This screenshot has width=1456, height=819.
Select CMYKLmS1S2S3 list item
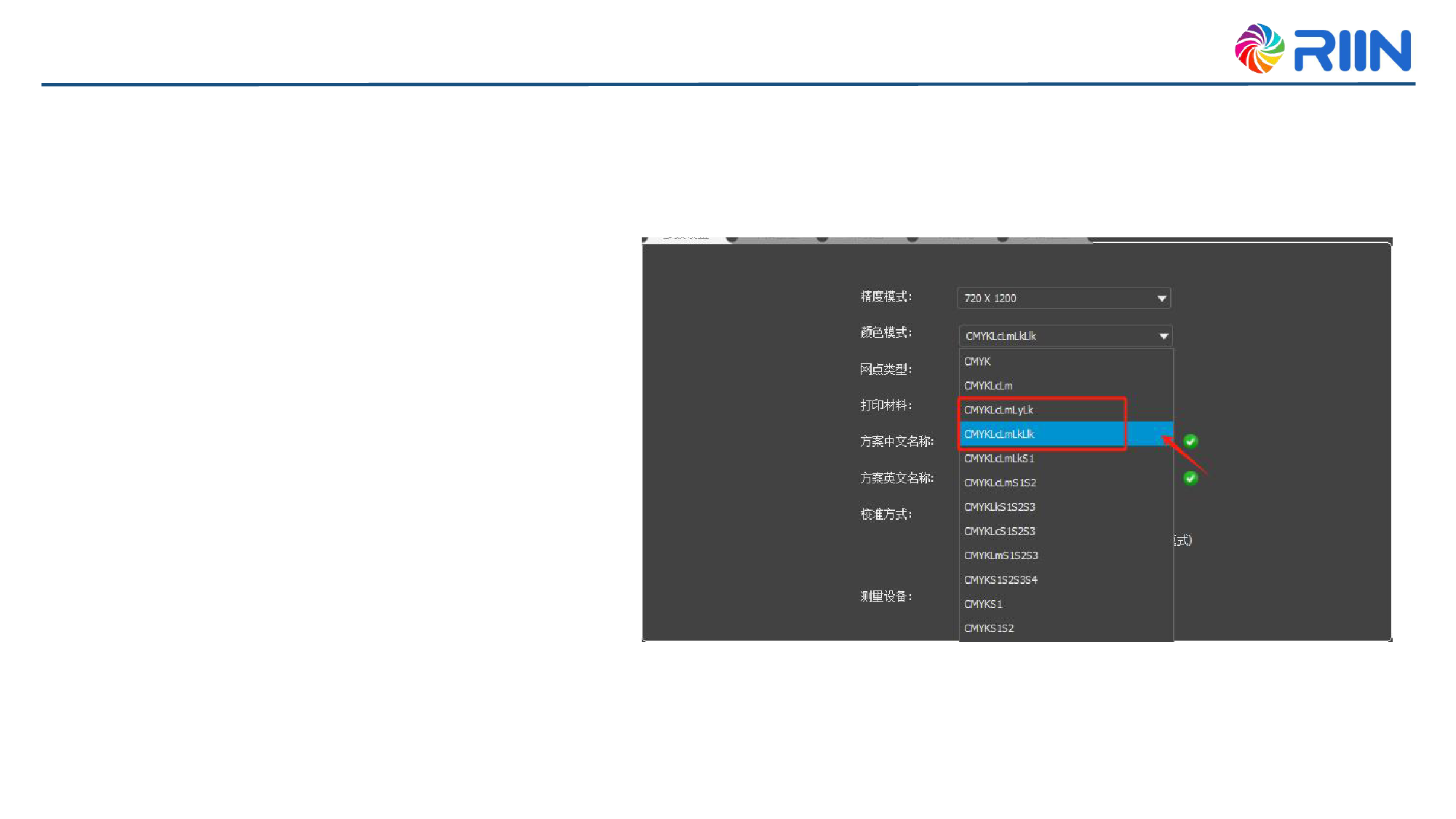click(1001, 555)
